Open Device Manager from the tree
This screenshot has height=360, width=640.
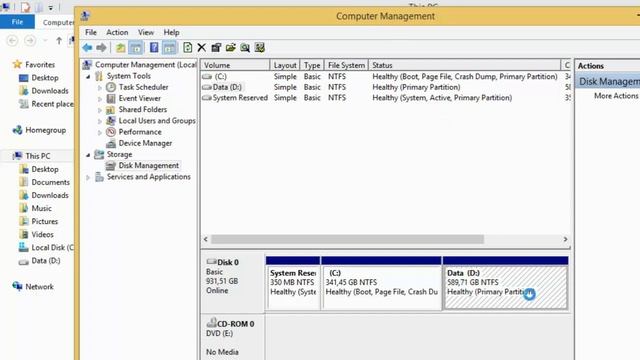pyautogui.click(x=145, y=143)
